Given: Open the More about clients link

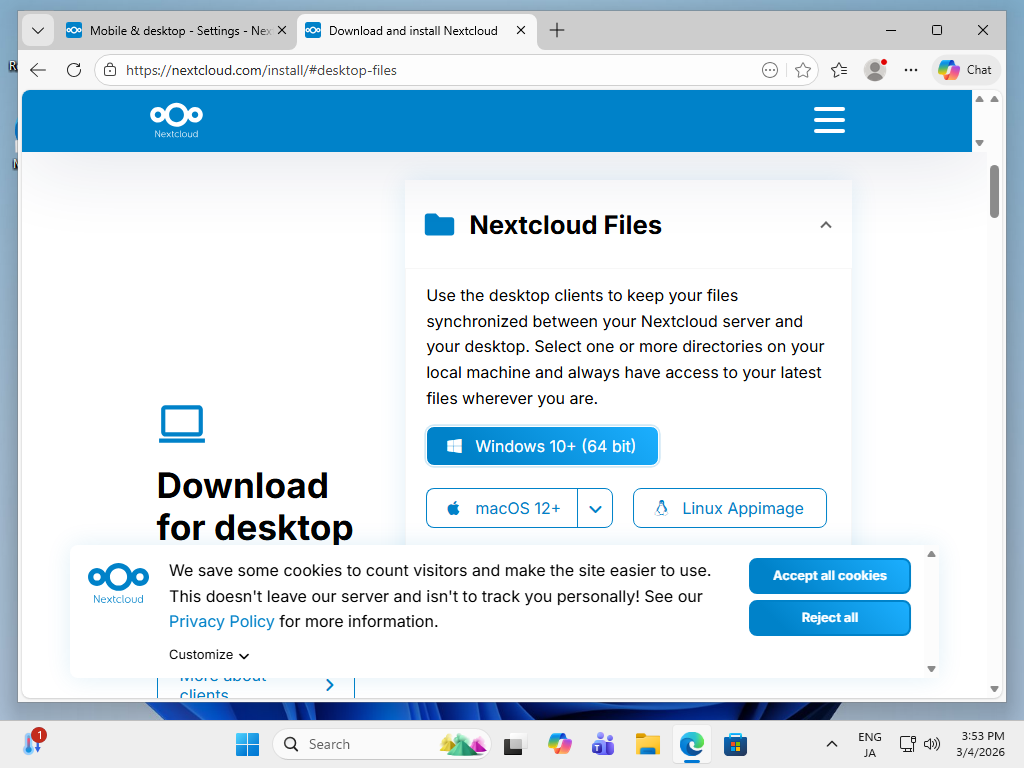Looking at the screenshot, I should [x=256, y=685].
